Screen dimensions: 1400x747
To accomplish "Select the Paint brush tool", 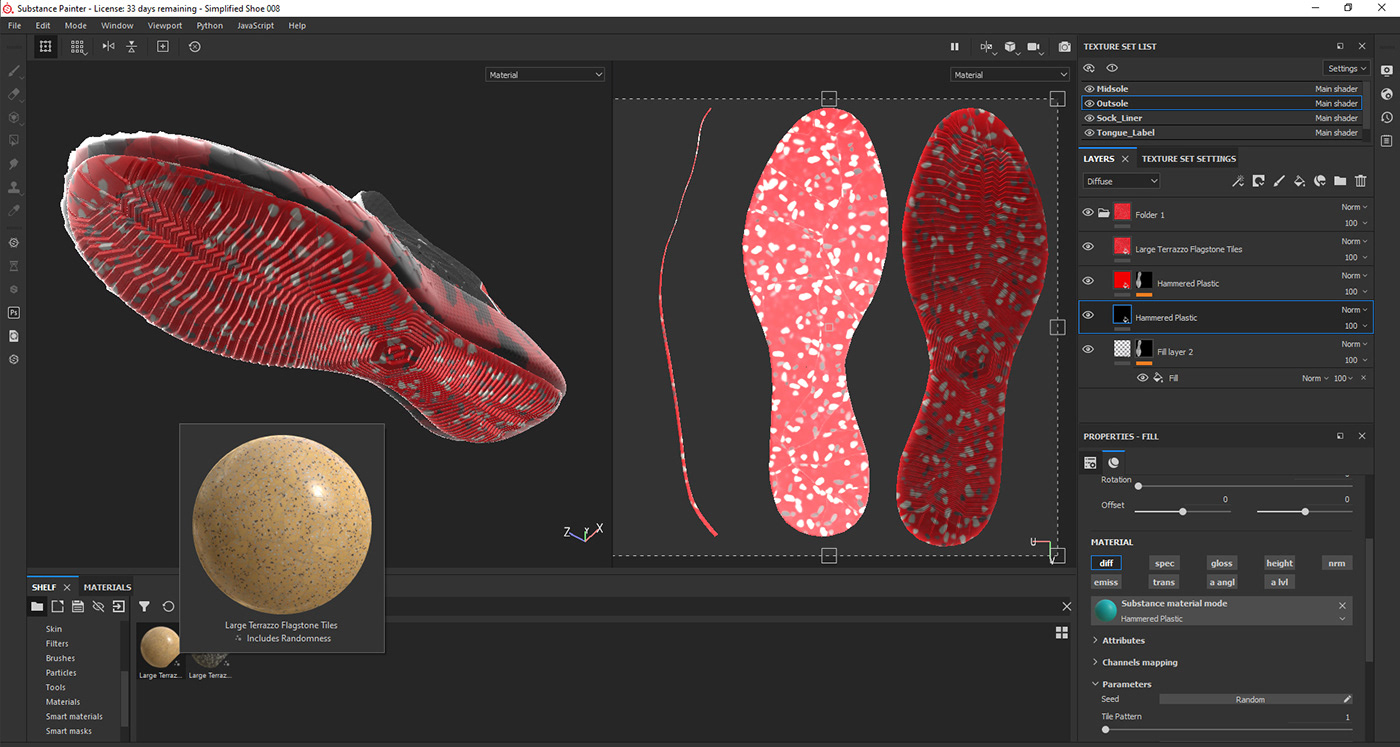I will pos(13,71).
